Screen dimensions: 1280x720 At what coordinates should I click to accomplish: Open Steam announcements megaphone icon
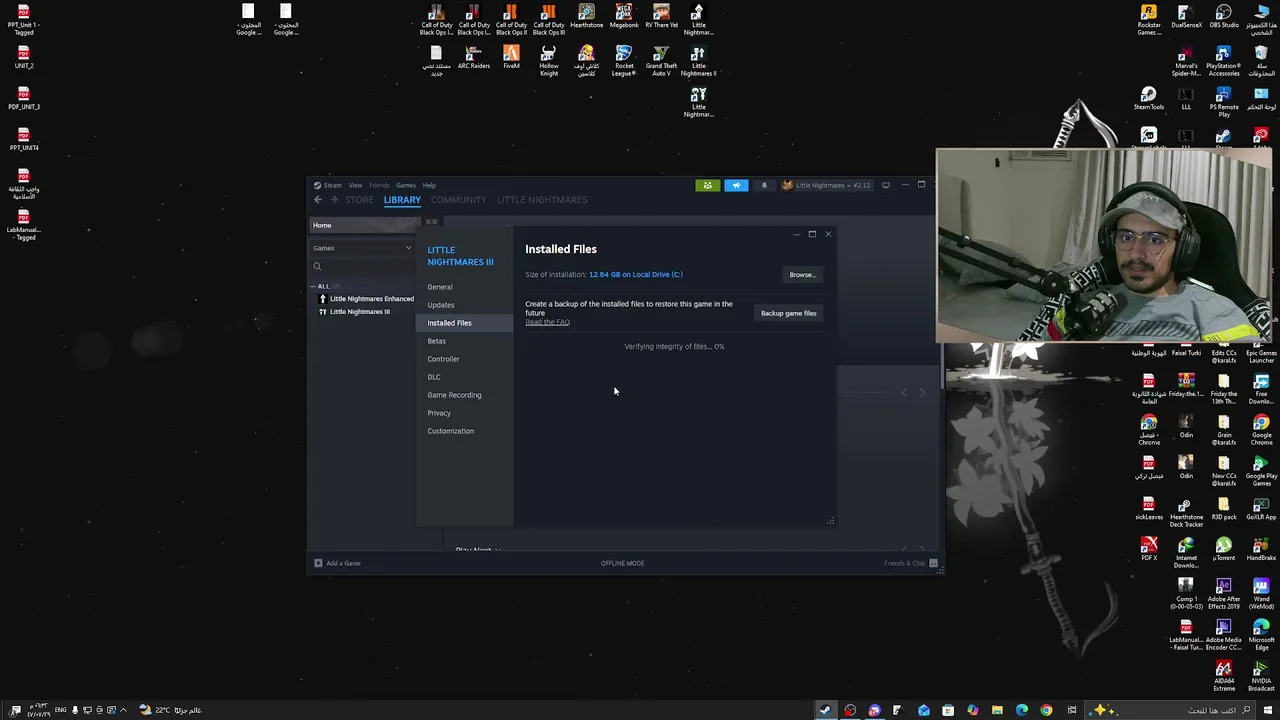736,185
